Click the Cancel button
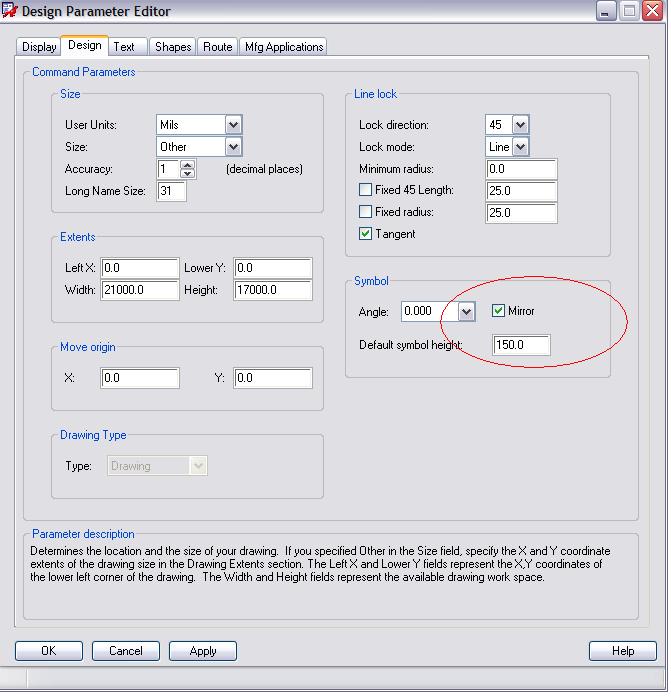This screenshot has width=671, height=697. click(x=126, y=651)
